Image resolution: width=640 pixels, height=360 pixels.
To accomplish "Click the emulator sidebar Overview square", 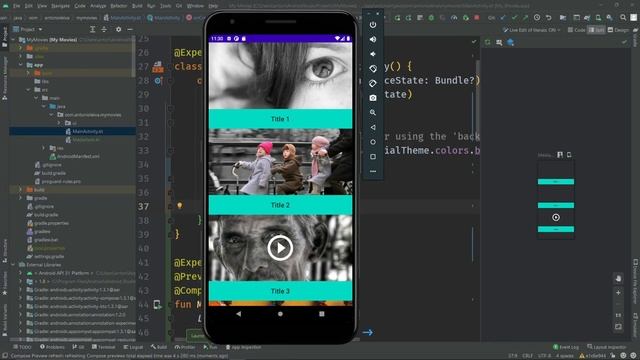I will pos(373,157).
